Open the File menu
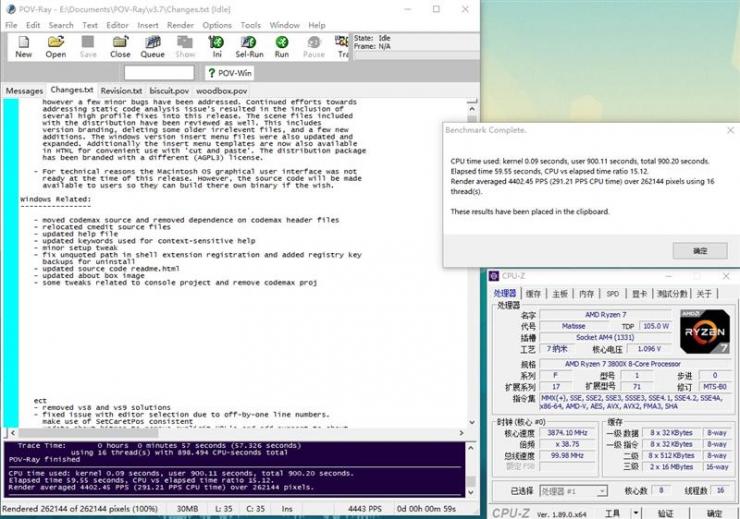This screenshot has width=740, height=519. (11, 25)
